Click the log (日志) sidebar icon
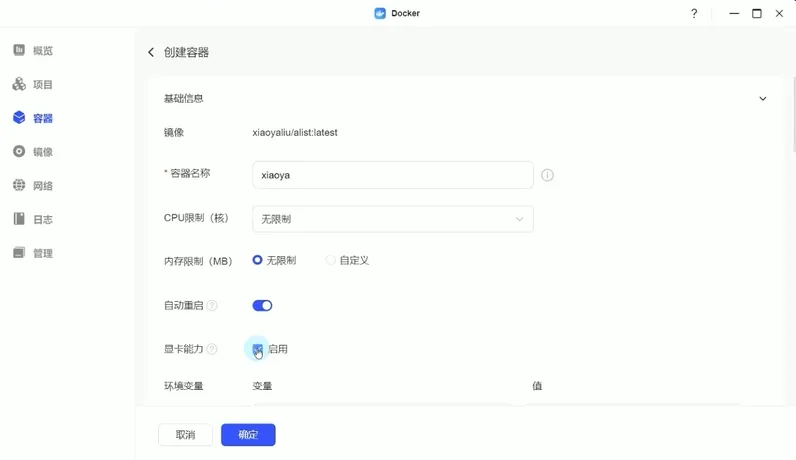Viewport: 796px width, 460px height. [19, 219]
